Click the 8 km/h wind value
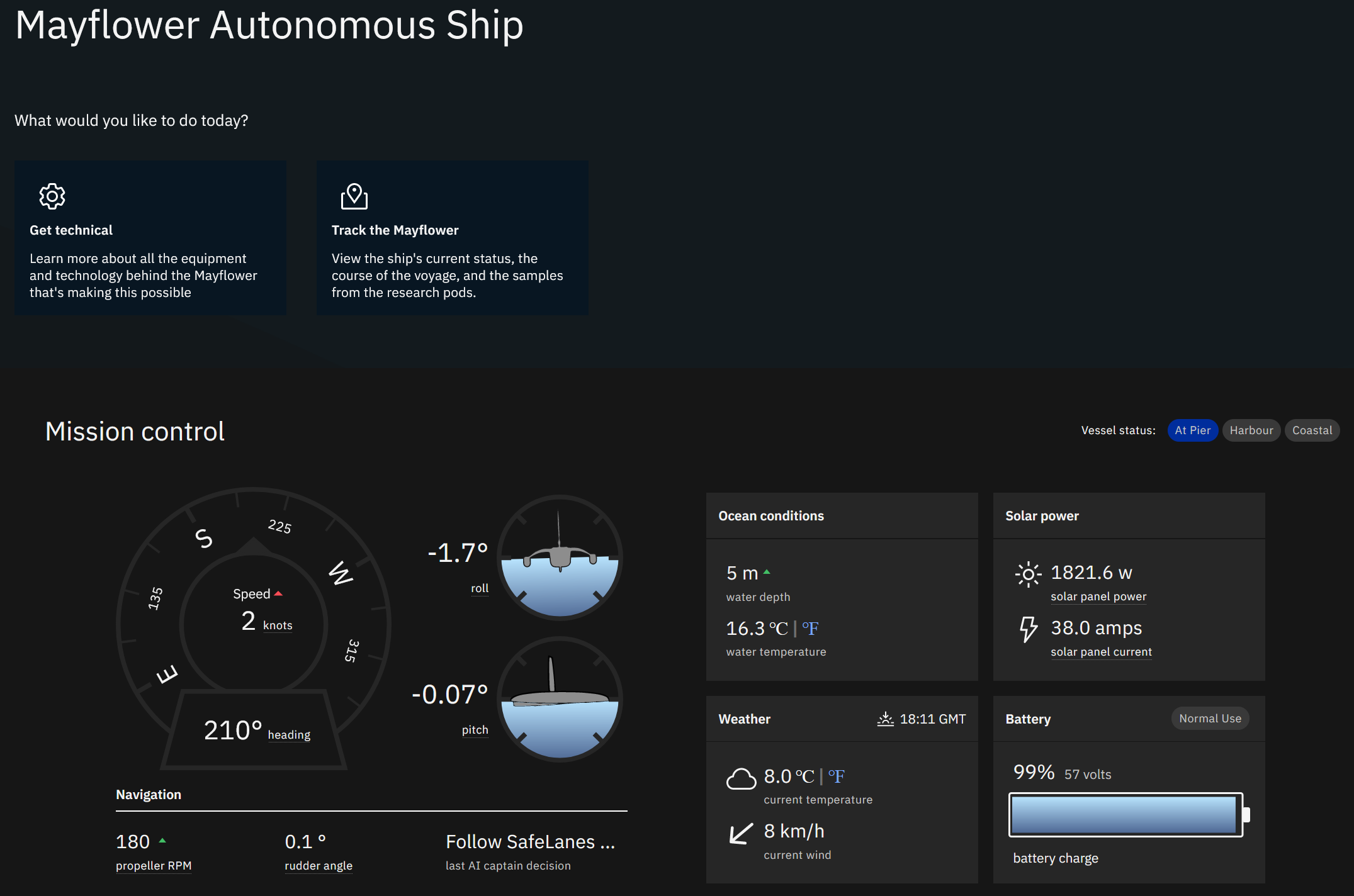The width and height of the screenshot is (1354, 896). coord(794,831)
